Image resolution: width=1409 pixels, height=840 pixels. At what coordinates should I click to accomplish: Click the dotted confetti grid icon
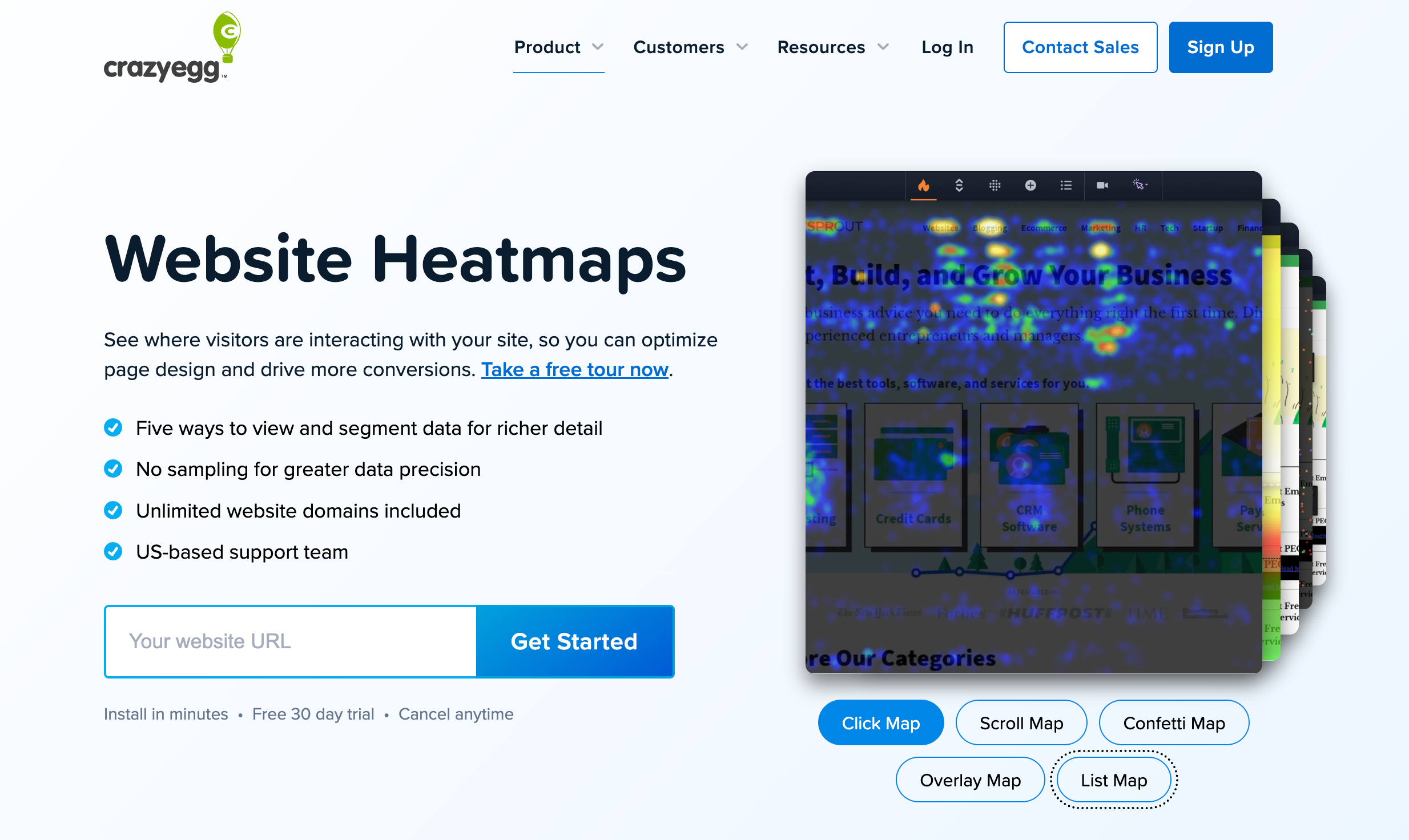pyautogui.click(x=995, y=185)
